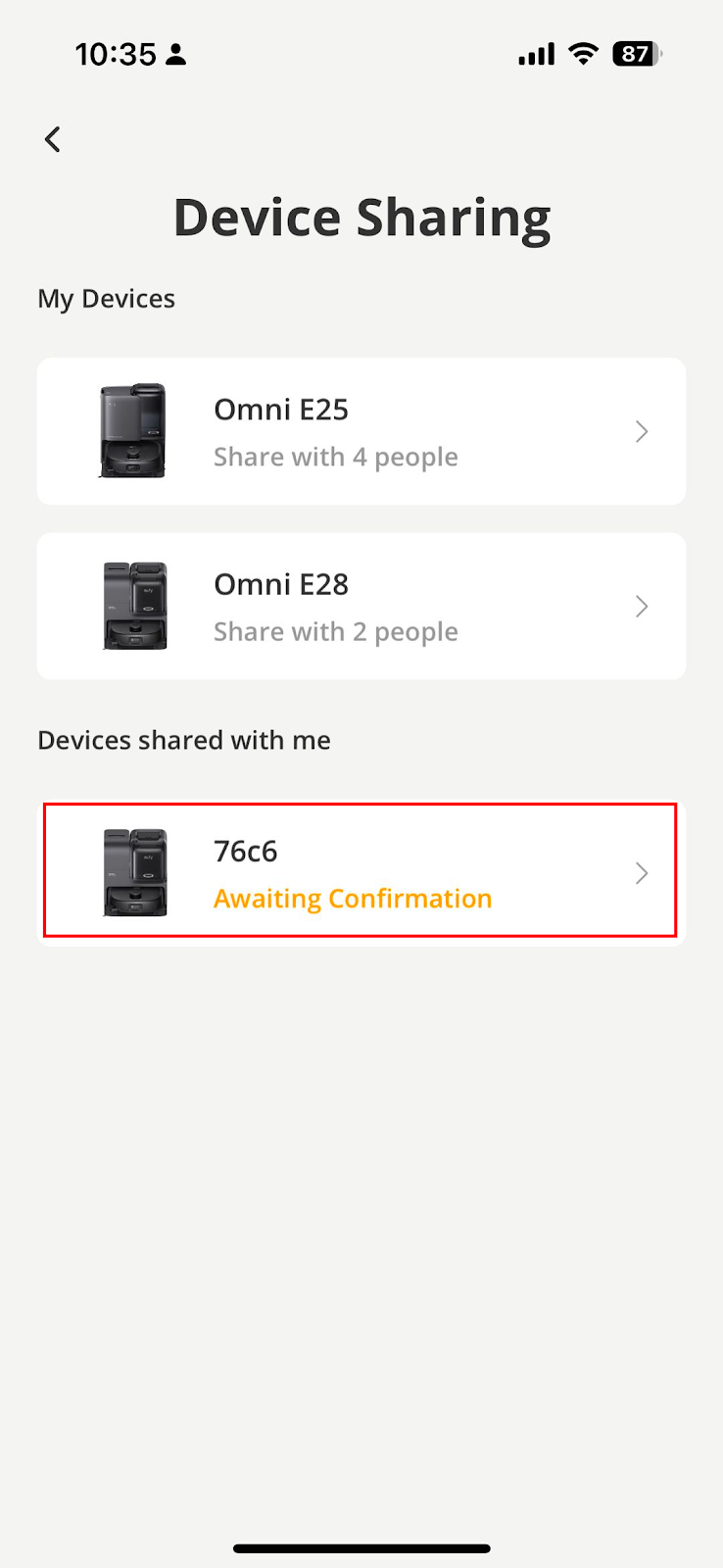Click the battery level indicator
The image size is (723, 1568).
tap(637, 54)
